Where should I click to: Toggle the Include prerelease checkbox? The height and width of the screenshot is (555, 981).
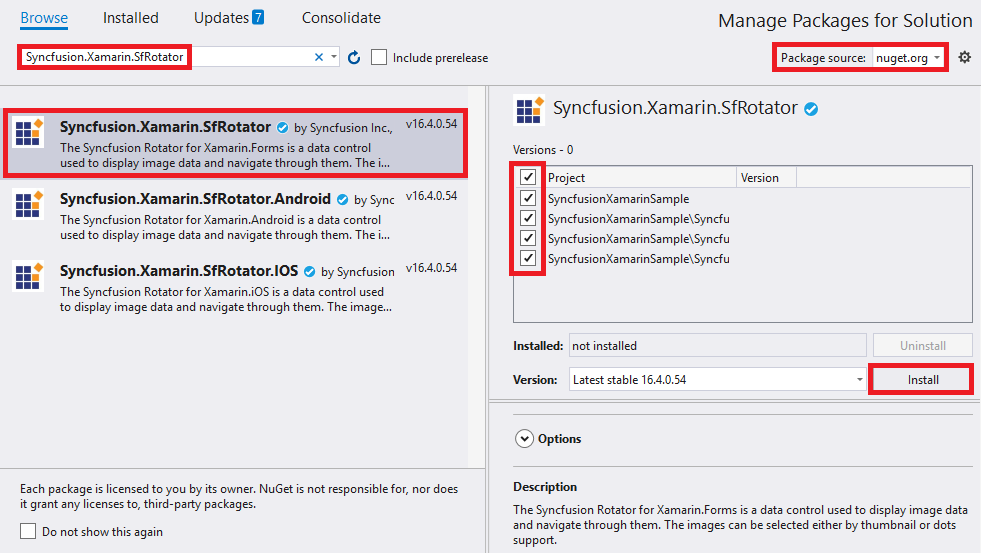pyautogui.click(x=379, y=57)
